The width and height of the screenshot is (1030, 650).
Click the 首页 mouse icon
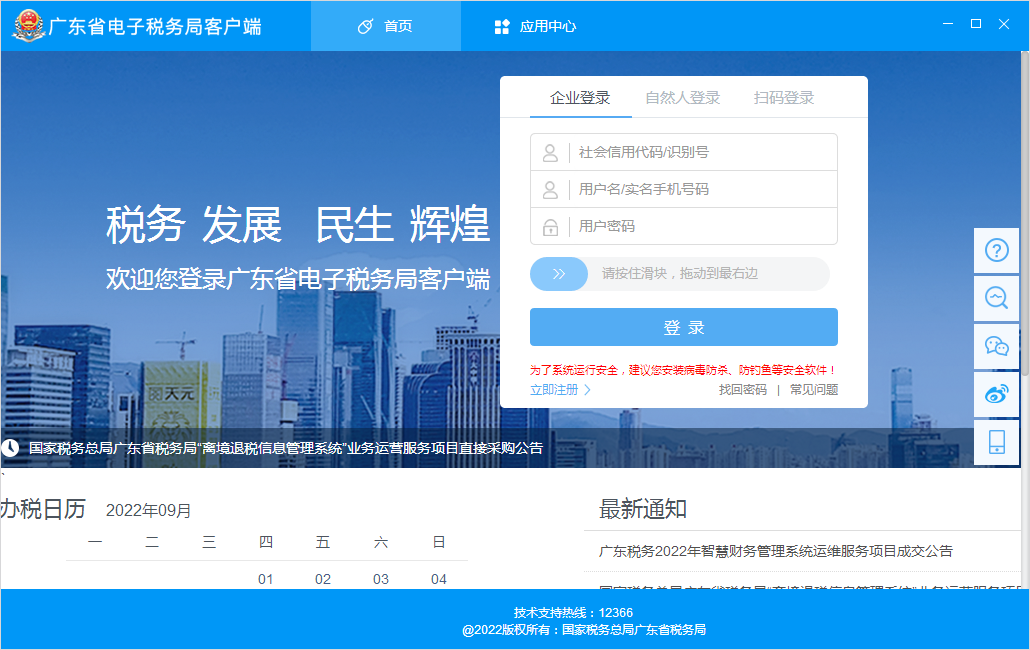click(365, 26)
